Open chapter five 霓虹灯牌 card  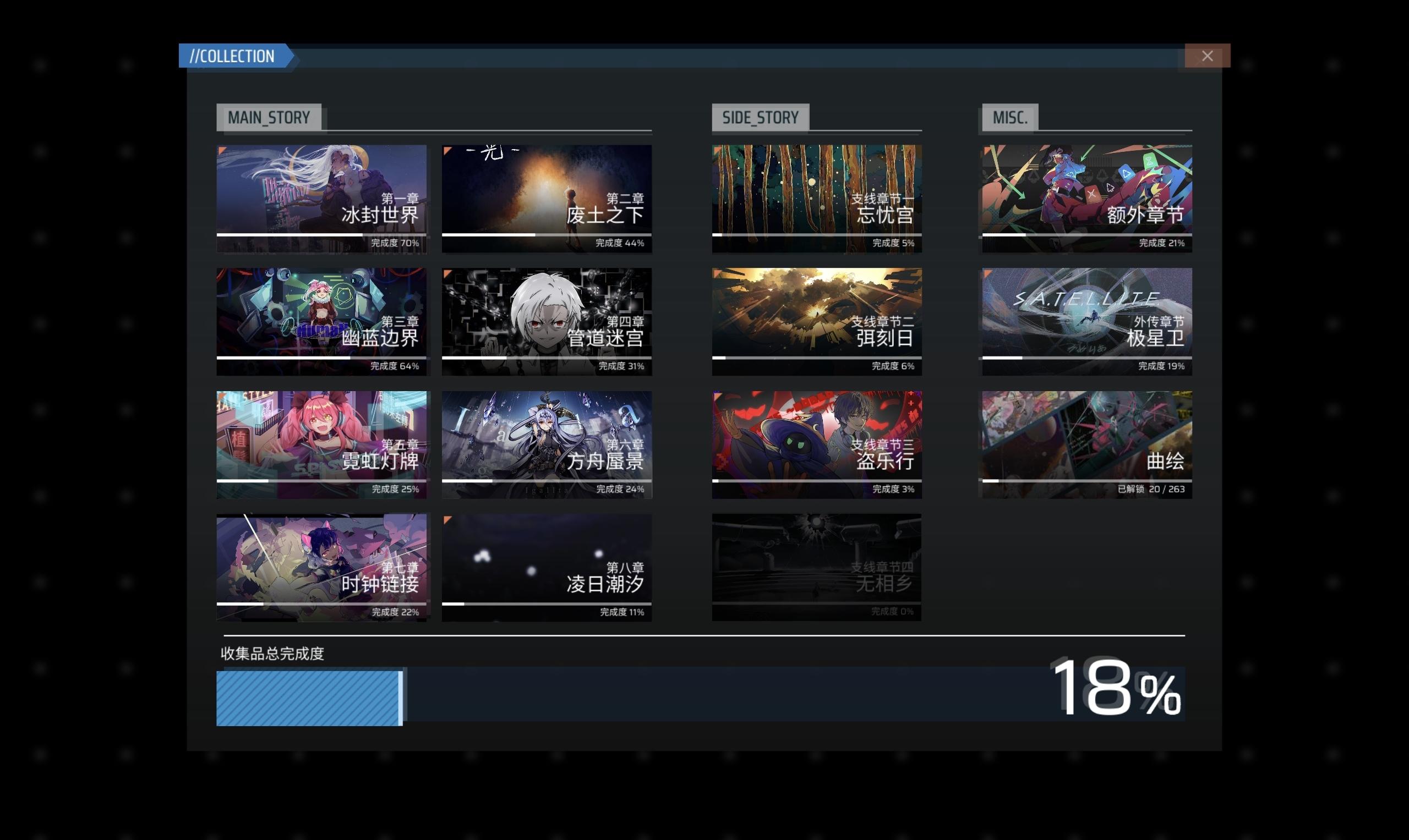click(x=321, y=444)
